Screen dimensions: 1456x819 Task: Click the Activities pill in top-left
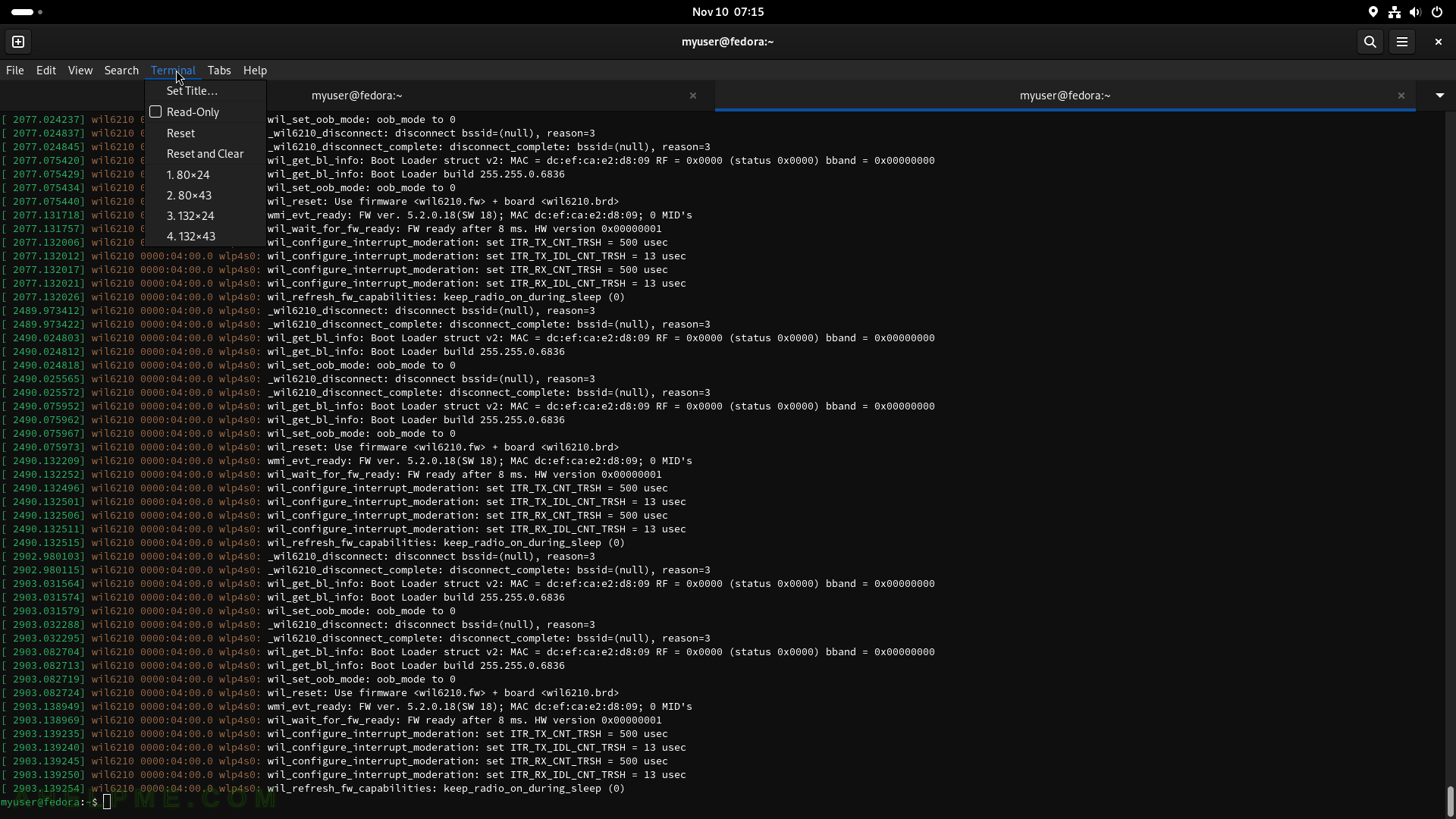click(27, 12)
